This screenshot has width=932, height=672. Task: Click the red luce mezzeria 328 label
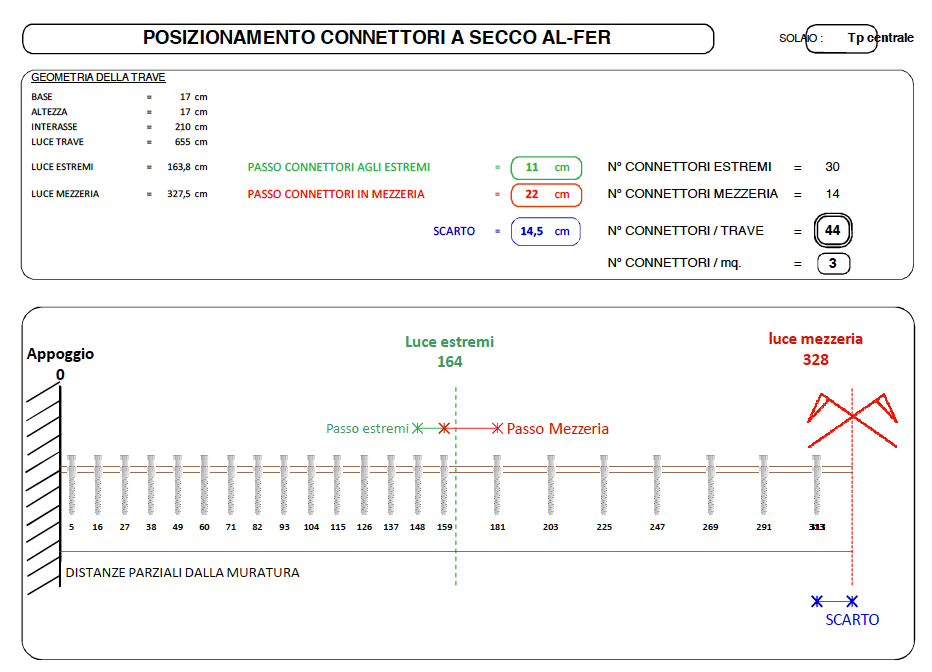click(x=816, y=349)
